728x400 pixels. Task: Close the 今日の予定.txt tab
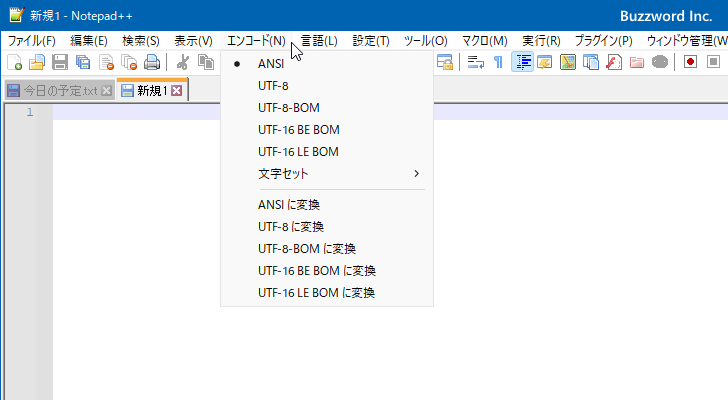click(x=106, y=90)
